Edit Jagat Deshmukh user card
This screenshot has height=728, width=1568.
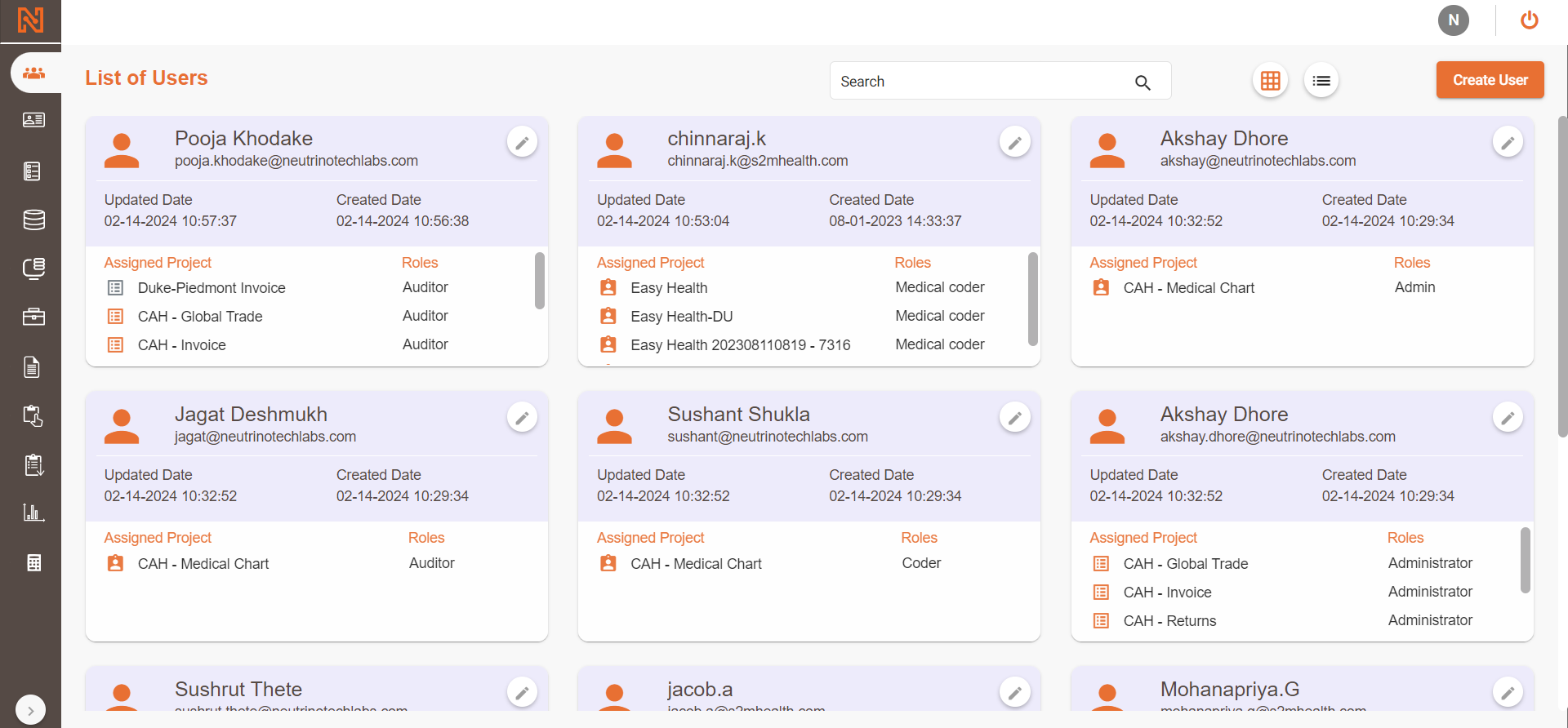coord(522,418)
